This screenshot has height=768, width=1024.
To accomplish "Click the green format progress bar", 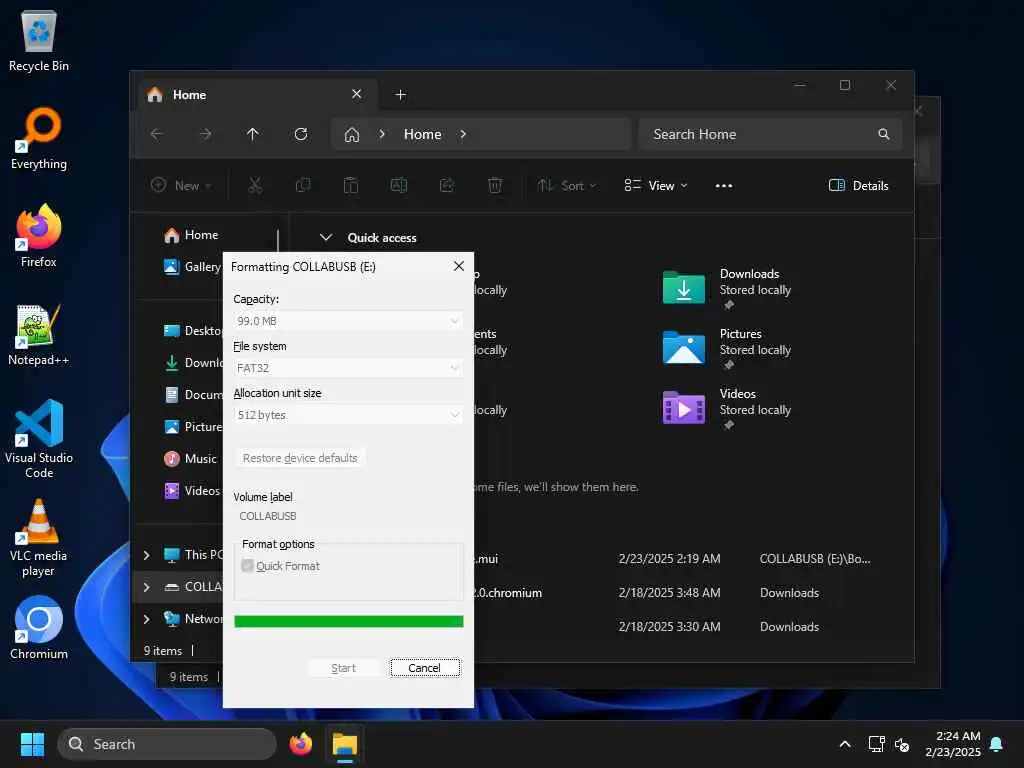I will (x=349, y=621).
